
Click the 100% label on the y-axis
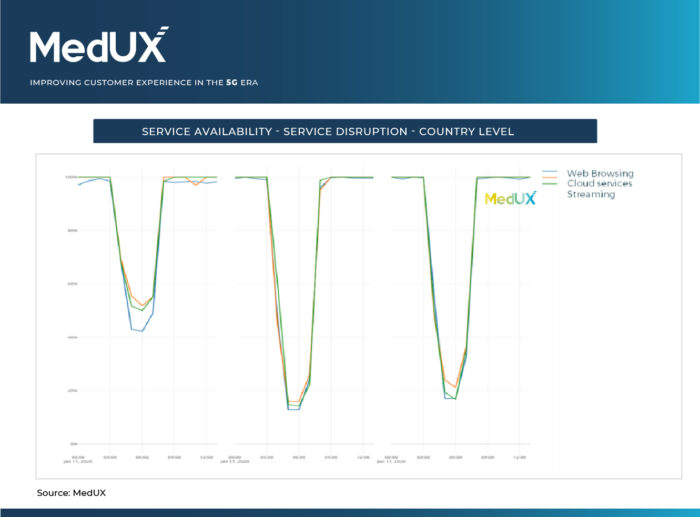tap(71, 177)
